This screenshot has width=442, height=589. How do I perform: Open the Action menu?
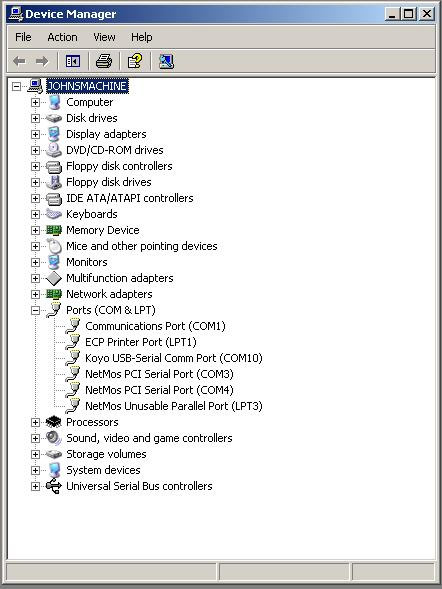click(62, 37)
